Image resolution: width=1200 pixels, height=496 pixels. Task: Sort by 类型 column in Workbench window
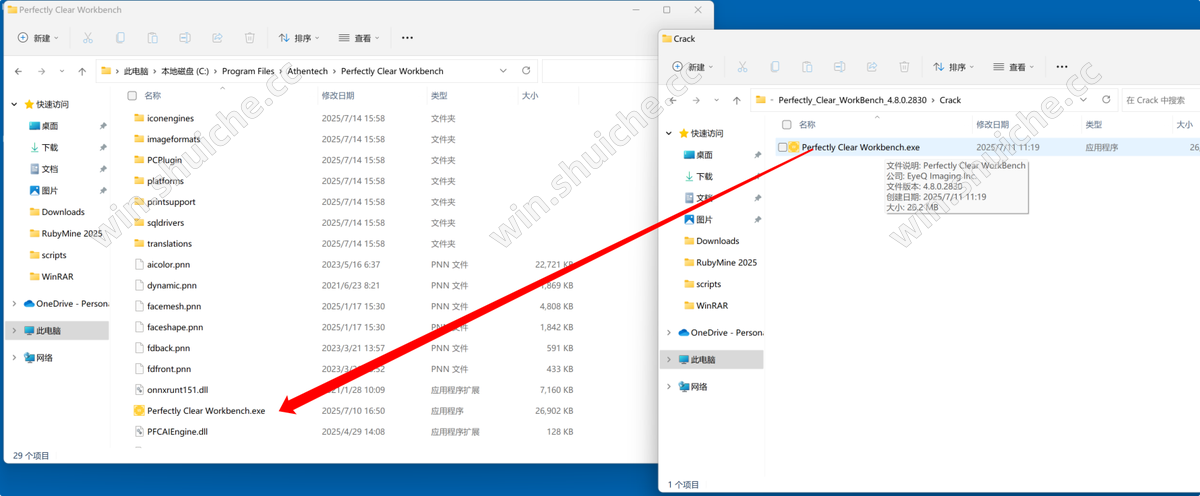[x=439, y=96]
